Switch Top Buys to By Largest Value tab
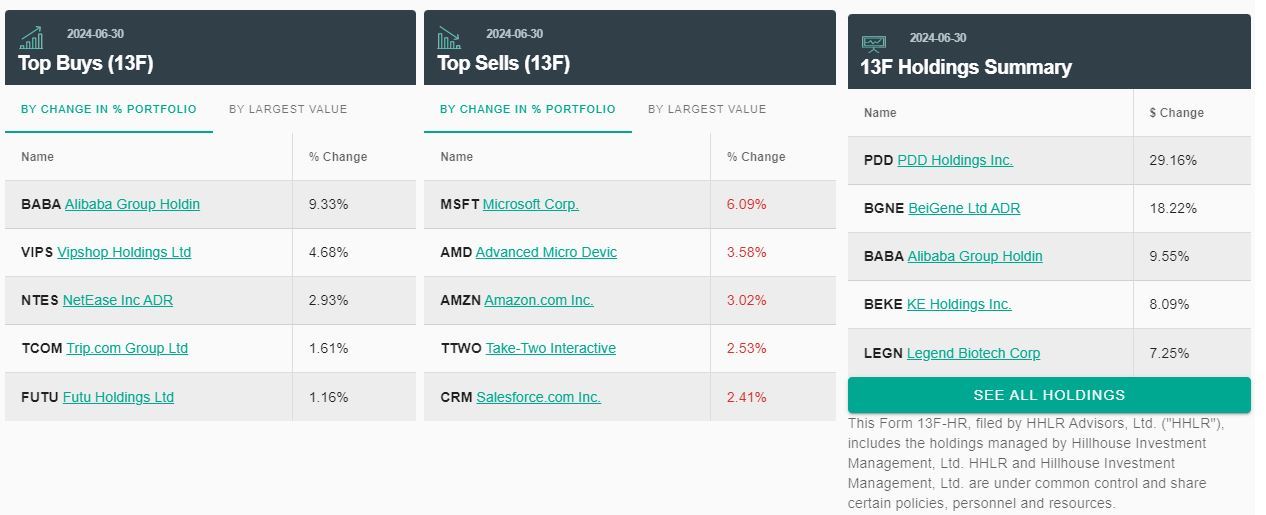The height and width of the screenshot is (515, 1266). (x=288, y=109)
